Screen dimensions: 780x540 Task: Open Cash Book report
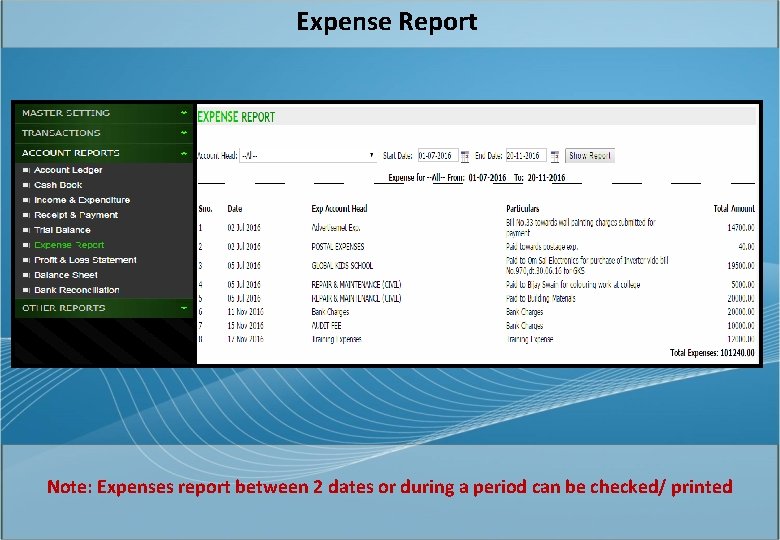(58, 185)
